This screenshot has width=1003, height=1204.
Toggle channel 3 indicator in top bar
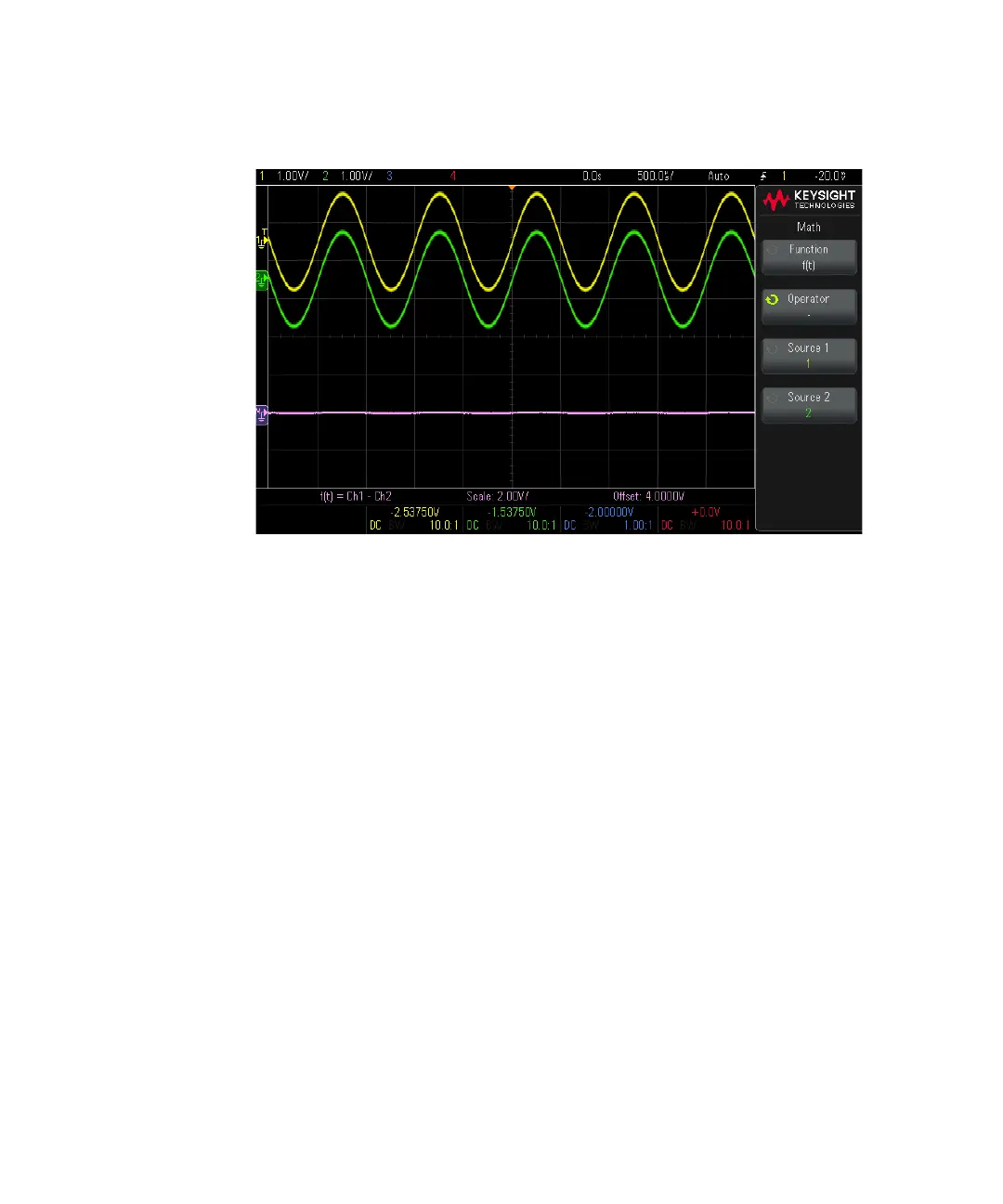tap(389, 176)
